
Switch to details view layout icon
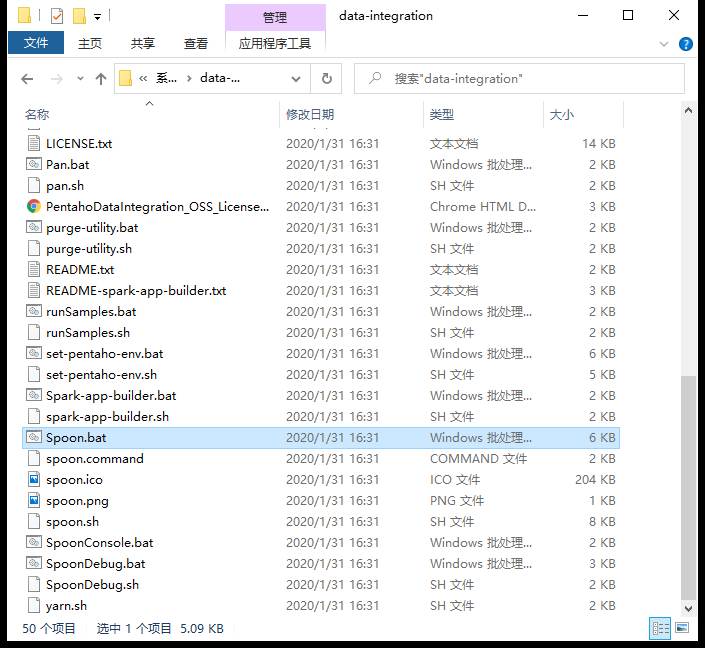660,628
